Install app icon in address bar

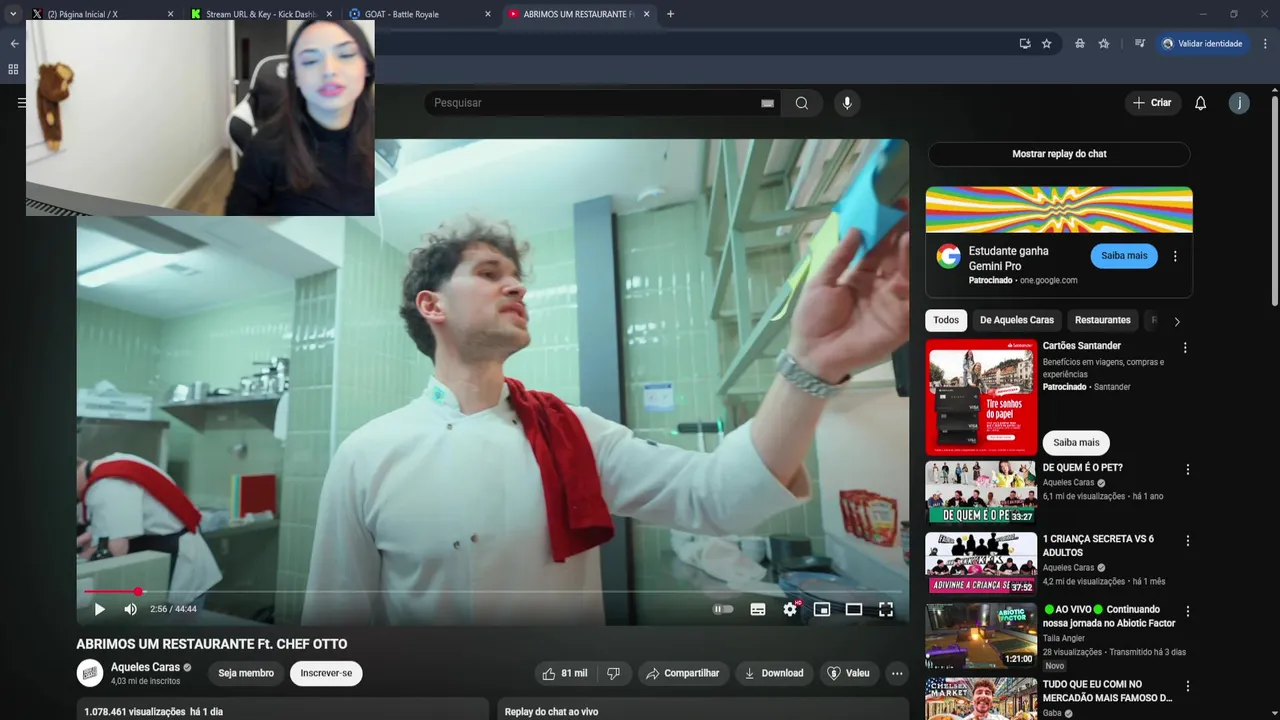click(1025, 44)
